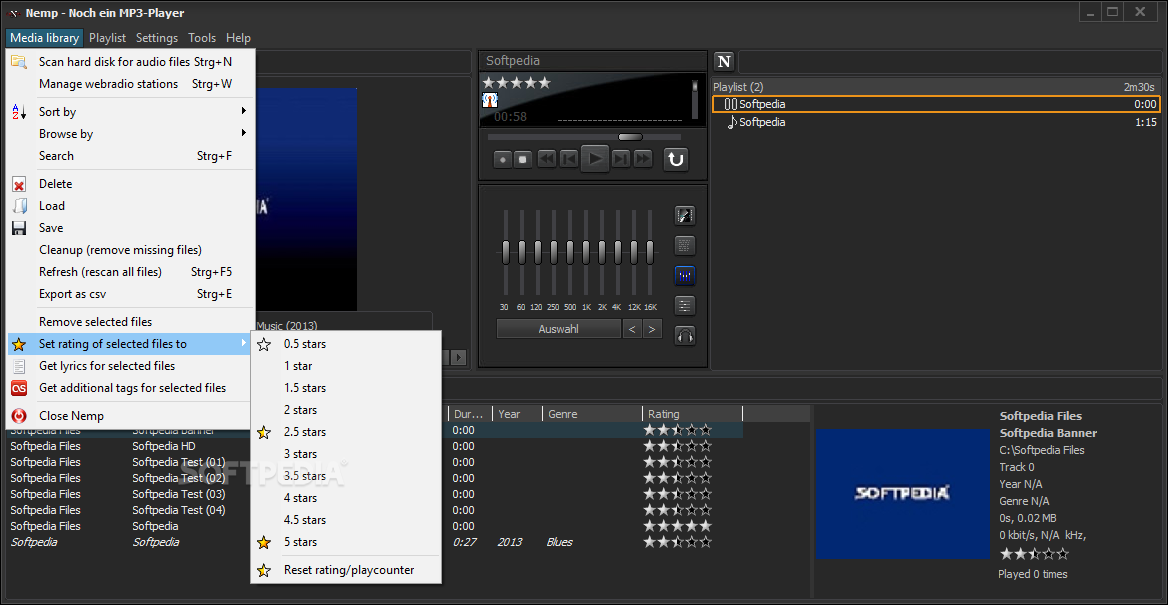This screenshot has width=1168, height=605.
Task: Choose Close Nemp from the menu
Action: [130, 416]
